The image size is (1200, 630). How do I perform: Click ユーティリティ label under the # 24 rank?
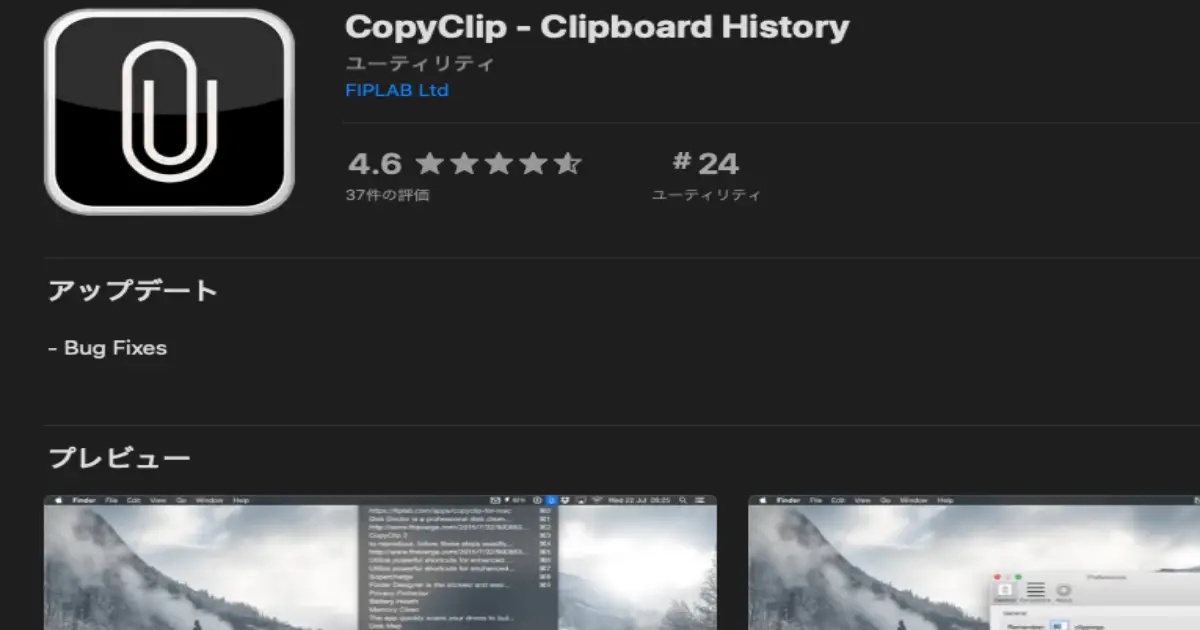click(x=706, y=195)
